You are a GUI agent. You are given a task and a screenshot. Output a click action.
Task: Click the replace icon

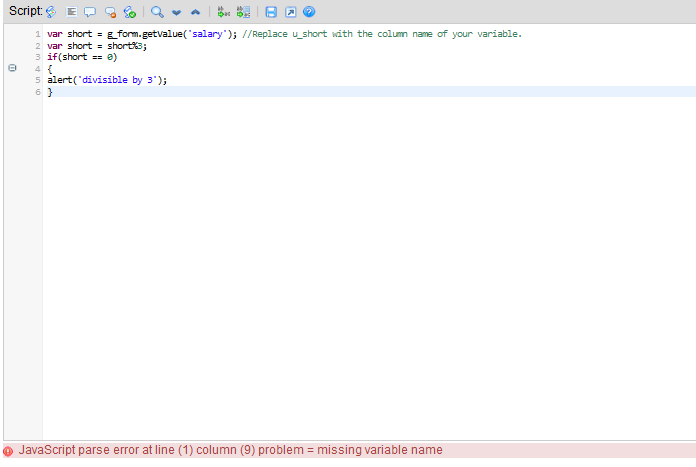[x=223, y=12]
